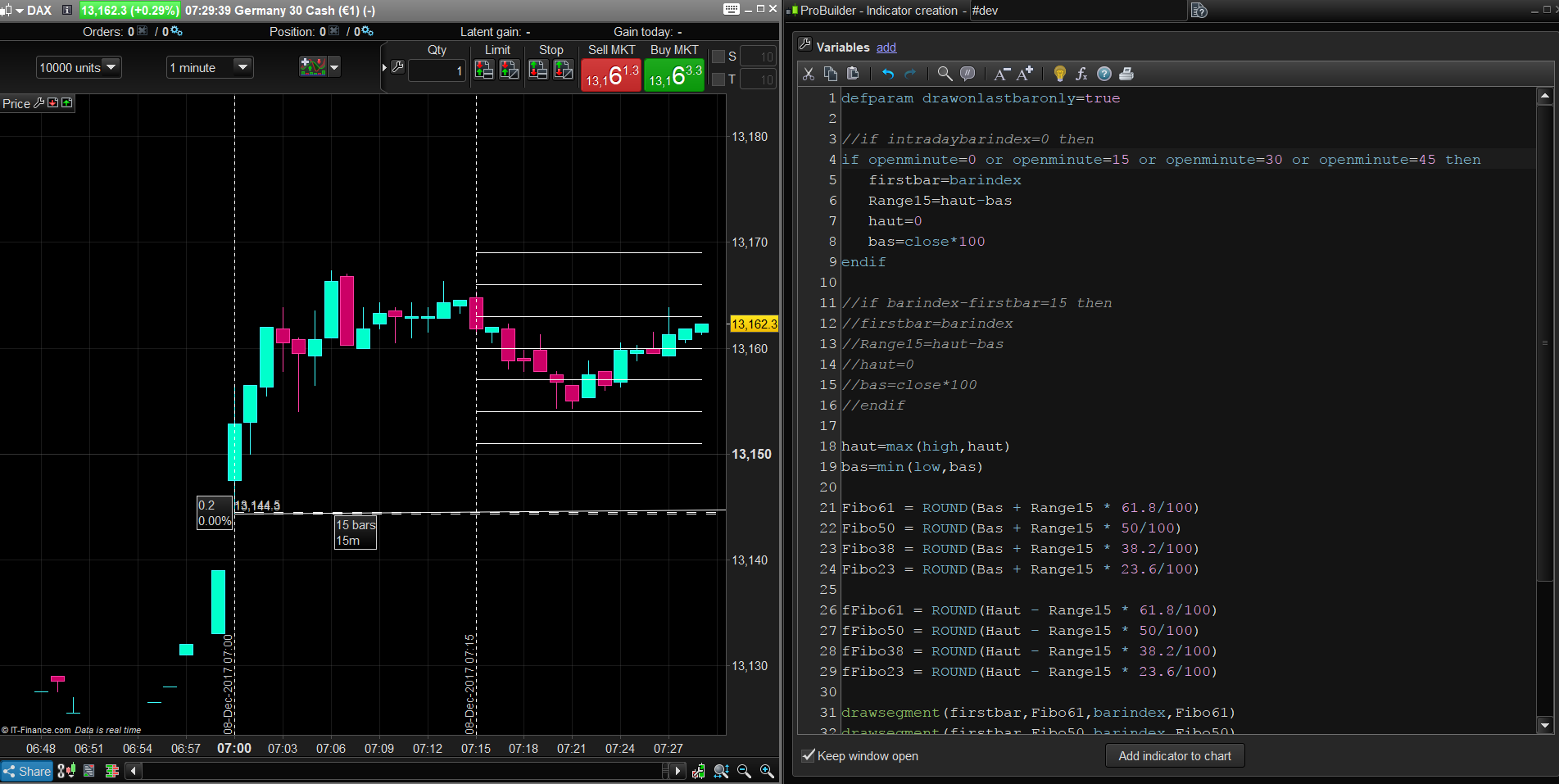Click the Undo arrow in code editor

tap(888, 74)
